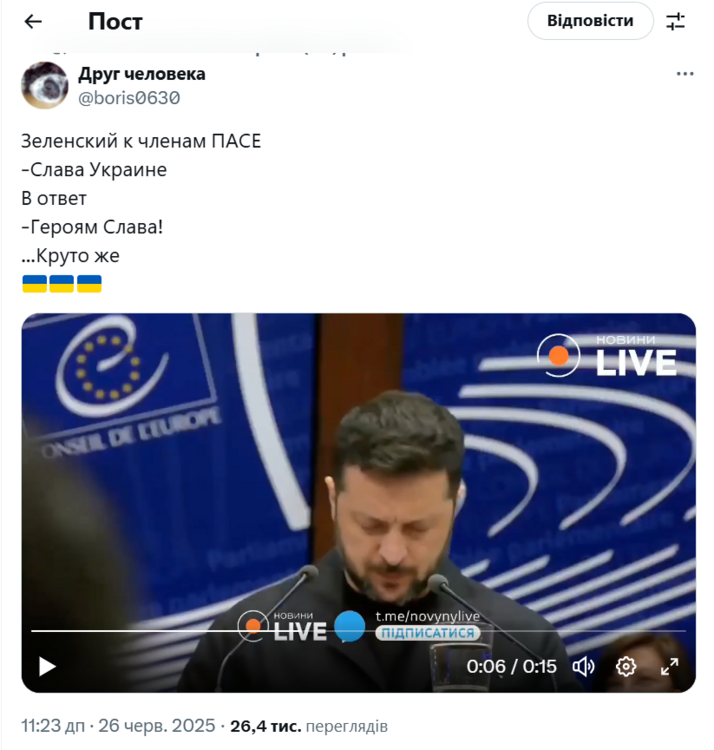Open the post's three-dot more menu
Viewport: 714px width, 750px height.
[x=685, y=74]
